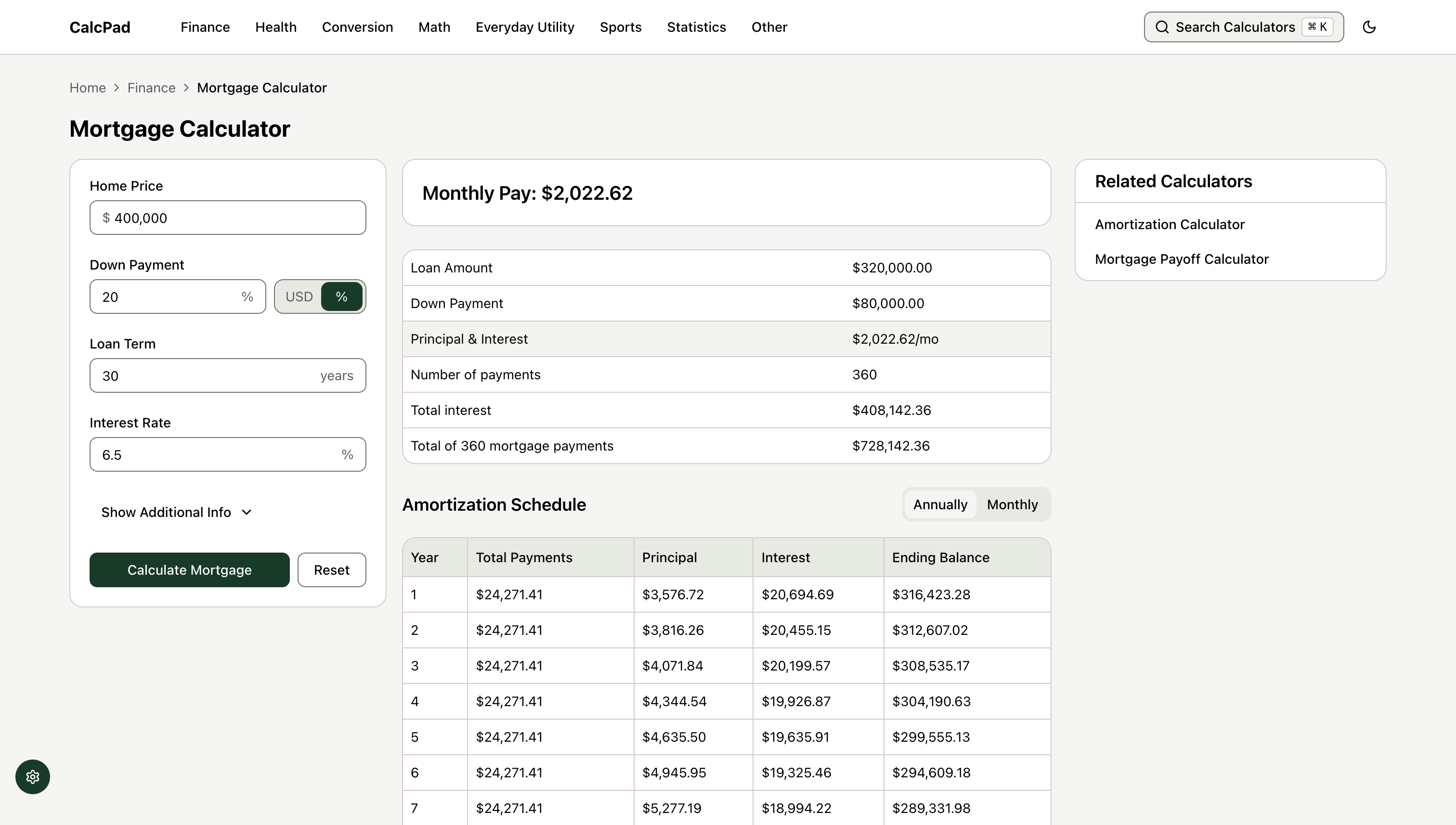
Task: Show the Annually amortization schedule
Action: [940, 504]
